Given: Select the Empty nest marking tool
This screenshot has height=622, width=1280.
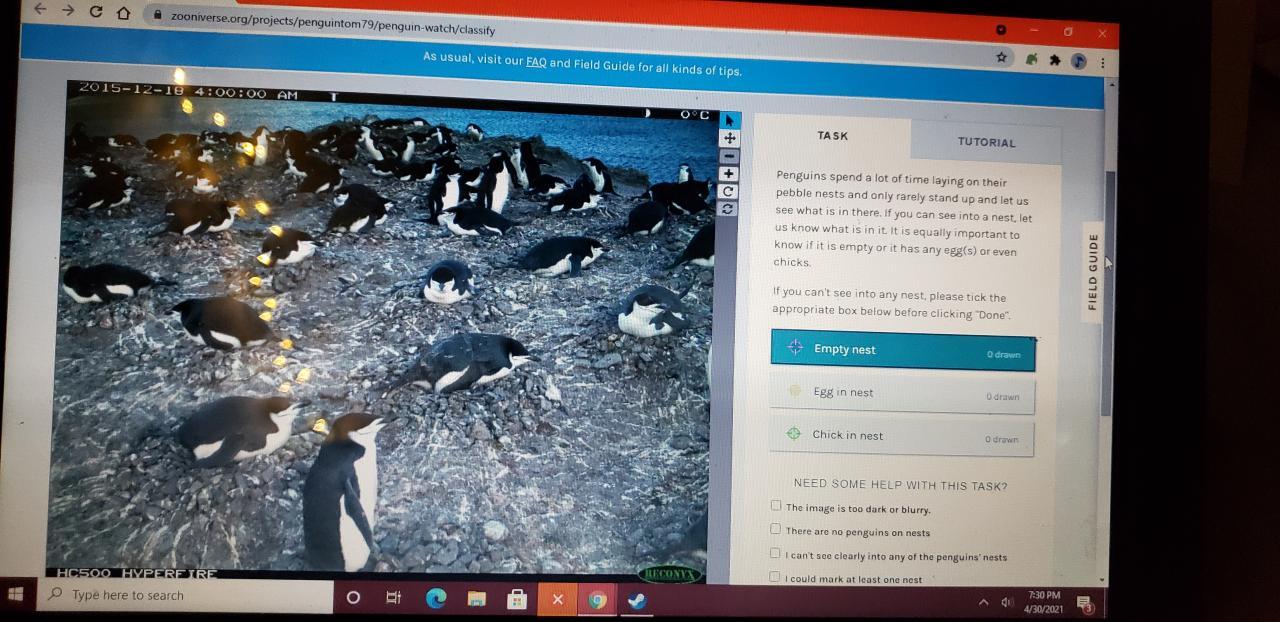Looking at the screenshot, I should click(x=903, y=350).
